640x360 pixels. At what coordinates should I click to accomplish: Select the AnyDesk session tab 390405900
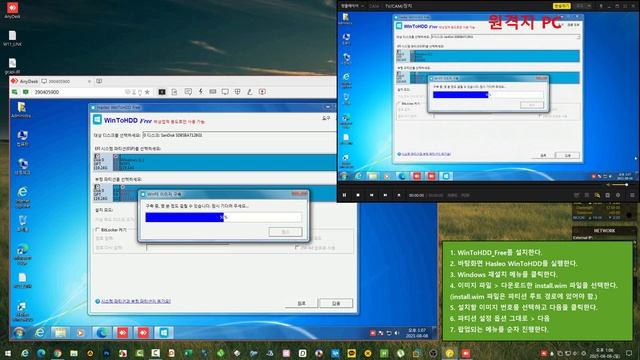(66, 81)
